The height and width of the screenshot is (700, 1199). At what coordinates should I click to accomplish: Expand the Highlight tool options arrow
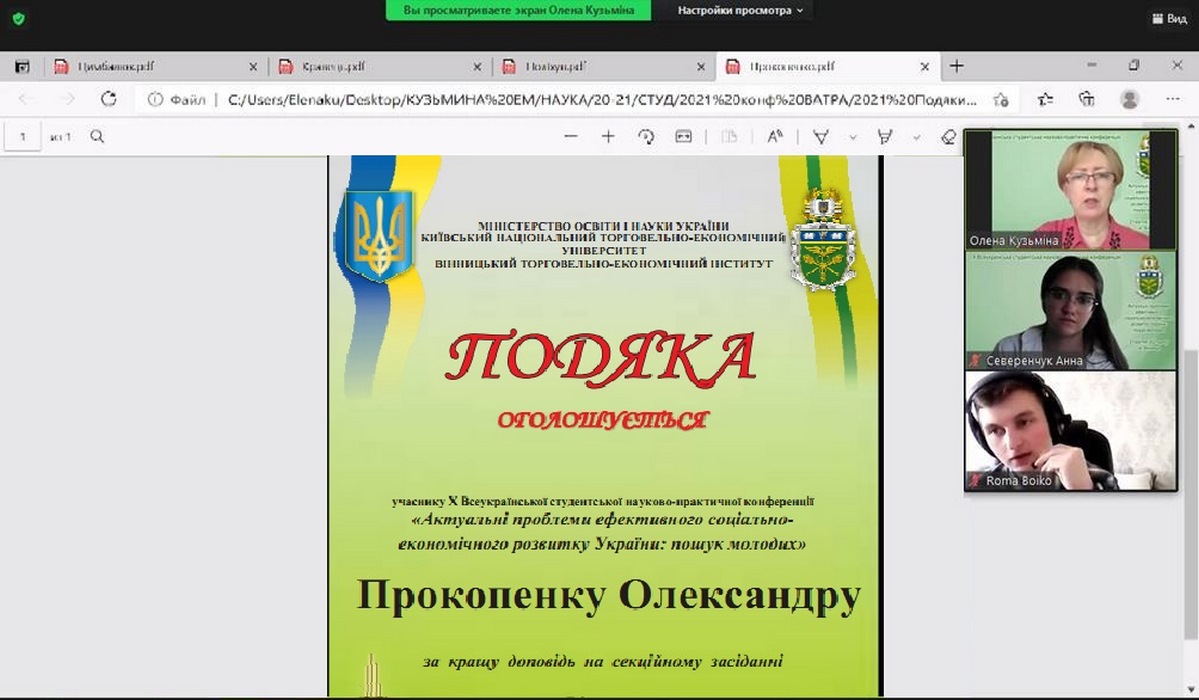click(915, 137)
